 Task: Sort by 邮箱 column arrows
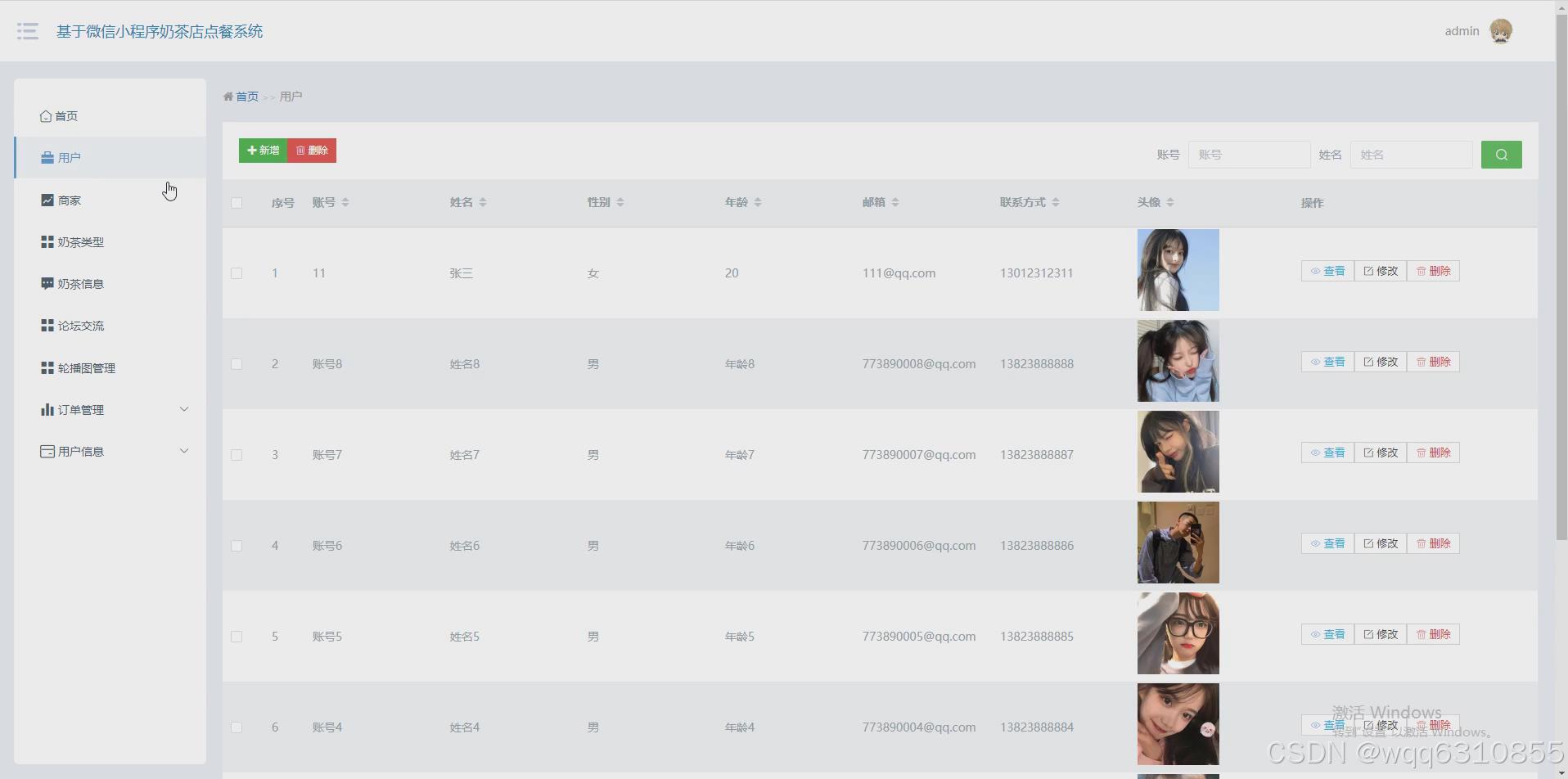pyautogui.click(x=895, y=202)
